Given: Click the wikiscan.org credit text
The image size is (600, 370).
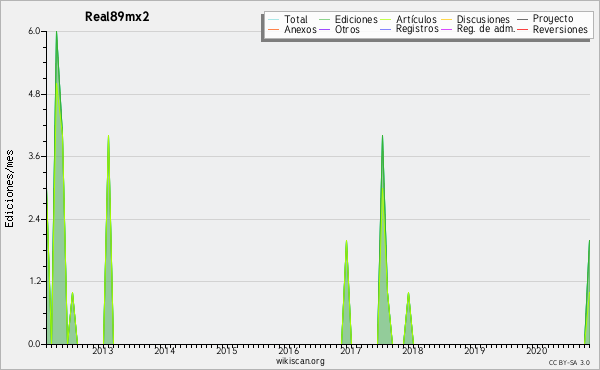Looking at the screenshot, I should (x=300, y=361).
